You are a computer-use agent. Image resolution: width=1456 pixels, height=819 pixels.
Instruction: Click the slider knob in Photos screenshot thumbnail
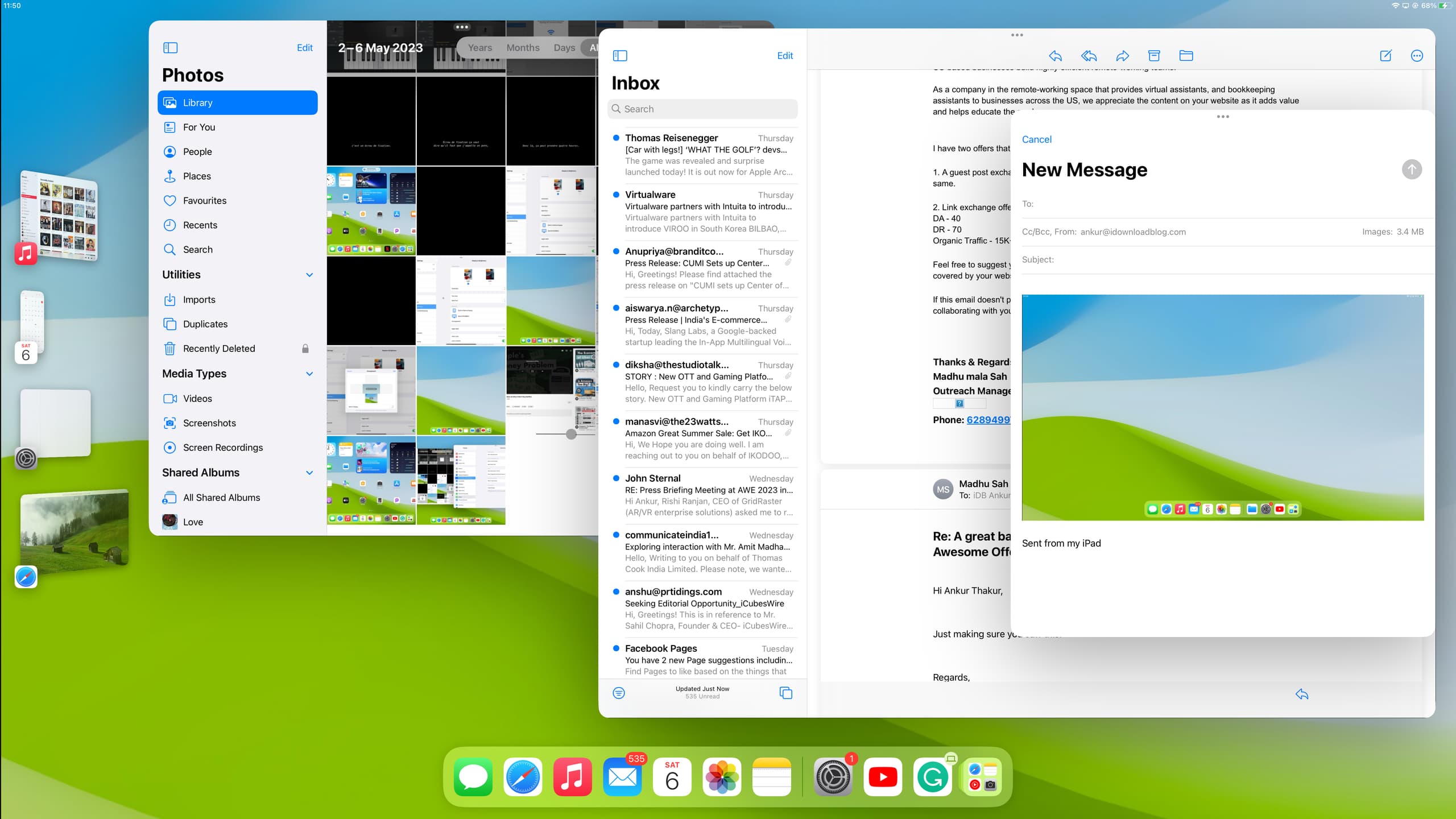tap(571, 435)
